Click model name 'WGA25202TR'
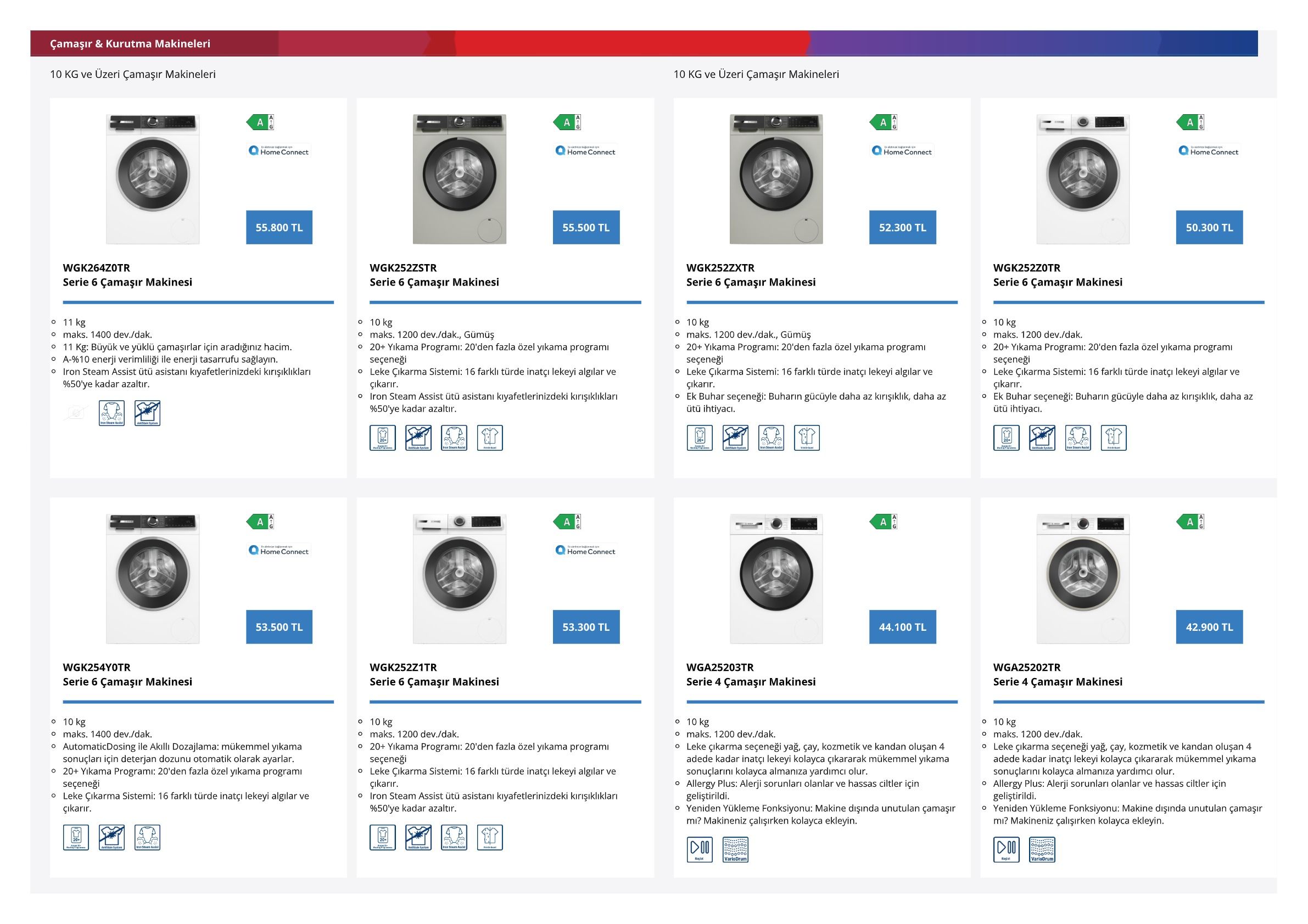 coord(1027,667)
